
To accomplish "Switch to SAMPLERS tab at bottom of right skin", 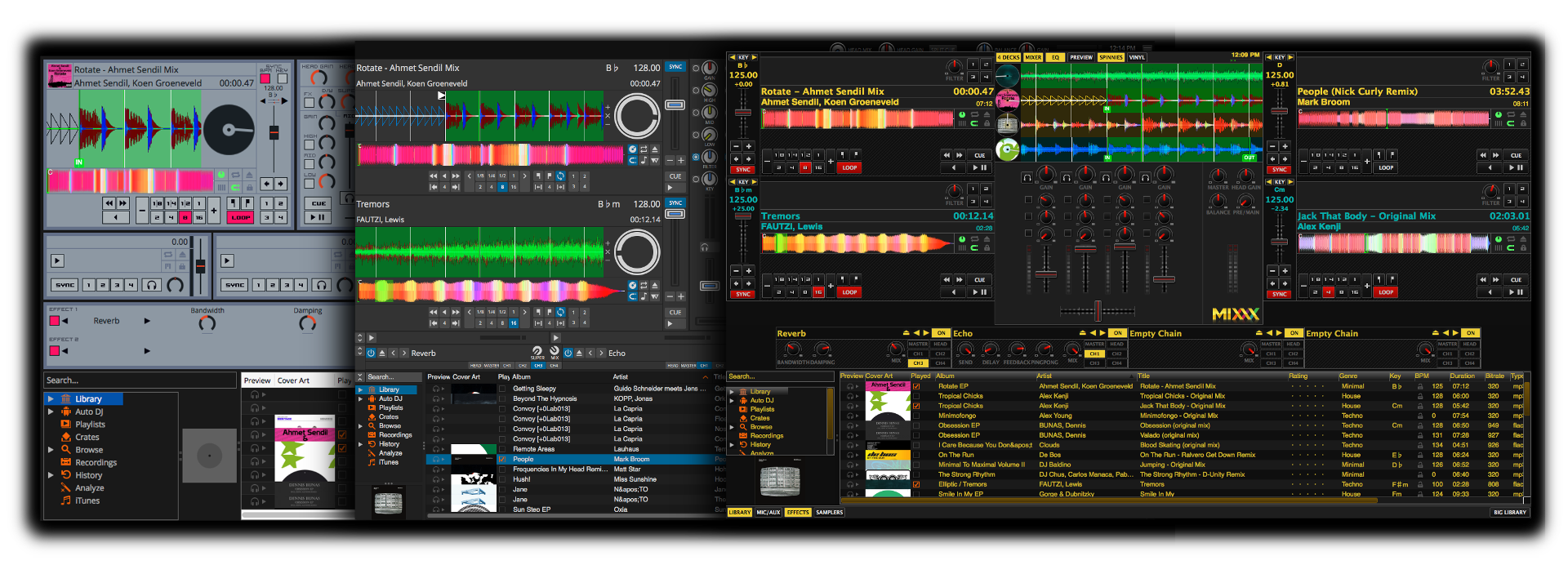I will coord(829,512).
